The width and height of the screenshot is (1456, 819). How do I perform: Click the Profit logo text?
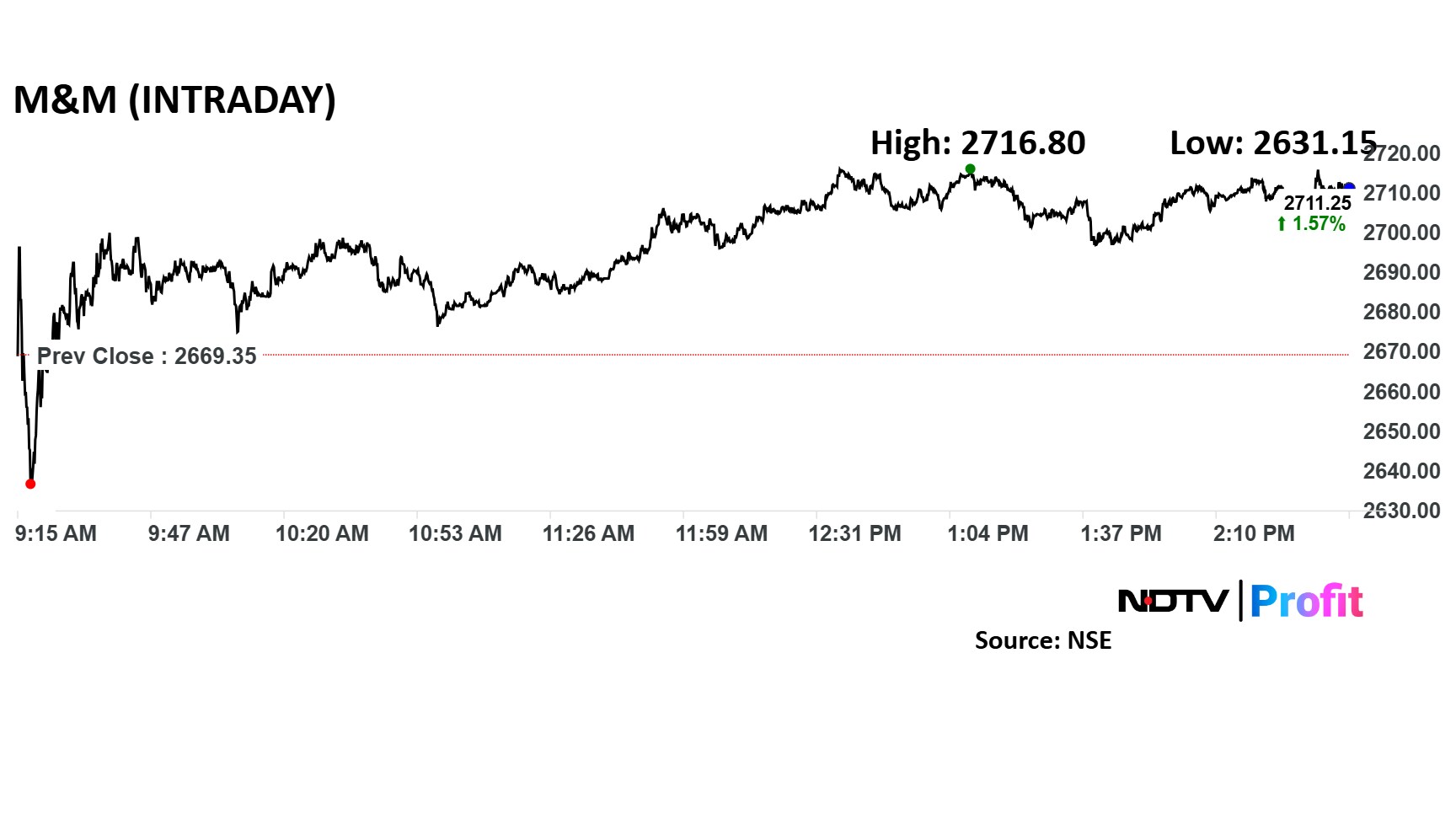tap(1306, 602)
